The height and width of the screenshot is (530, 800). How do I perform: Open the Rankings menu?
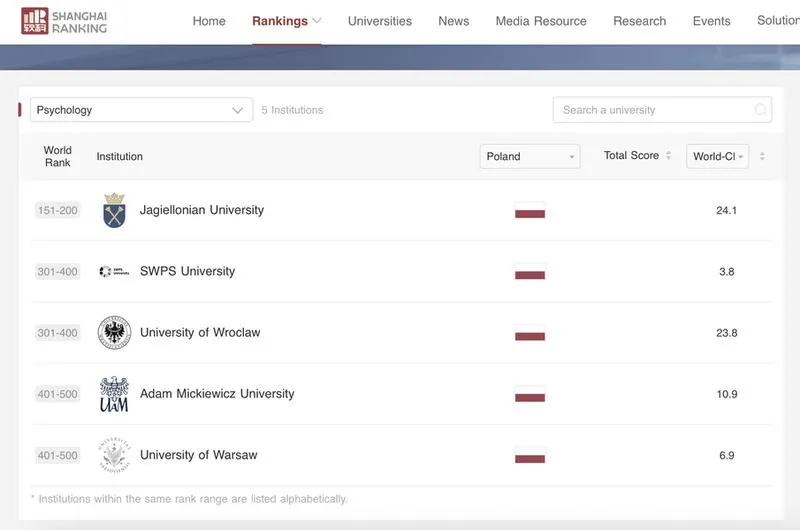pyautogui.click(x=280, y=21)
